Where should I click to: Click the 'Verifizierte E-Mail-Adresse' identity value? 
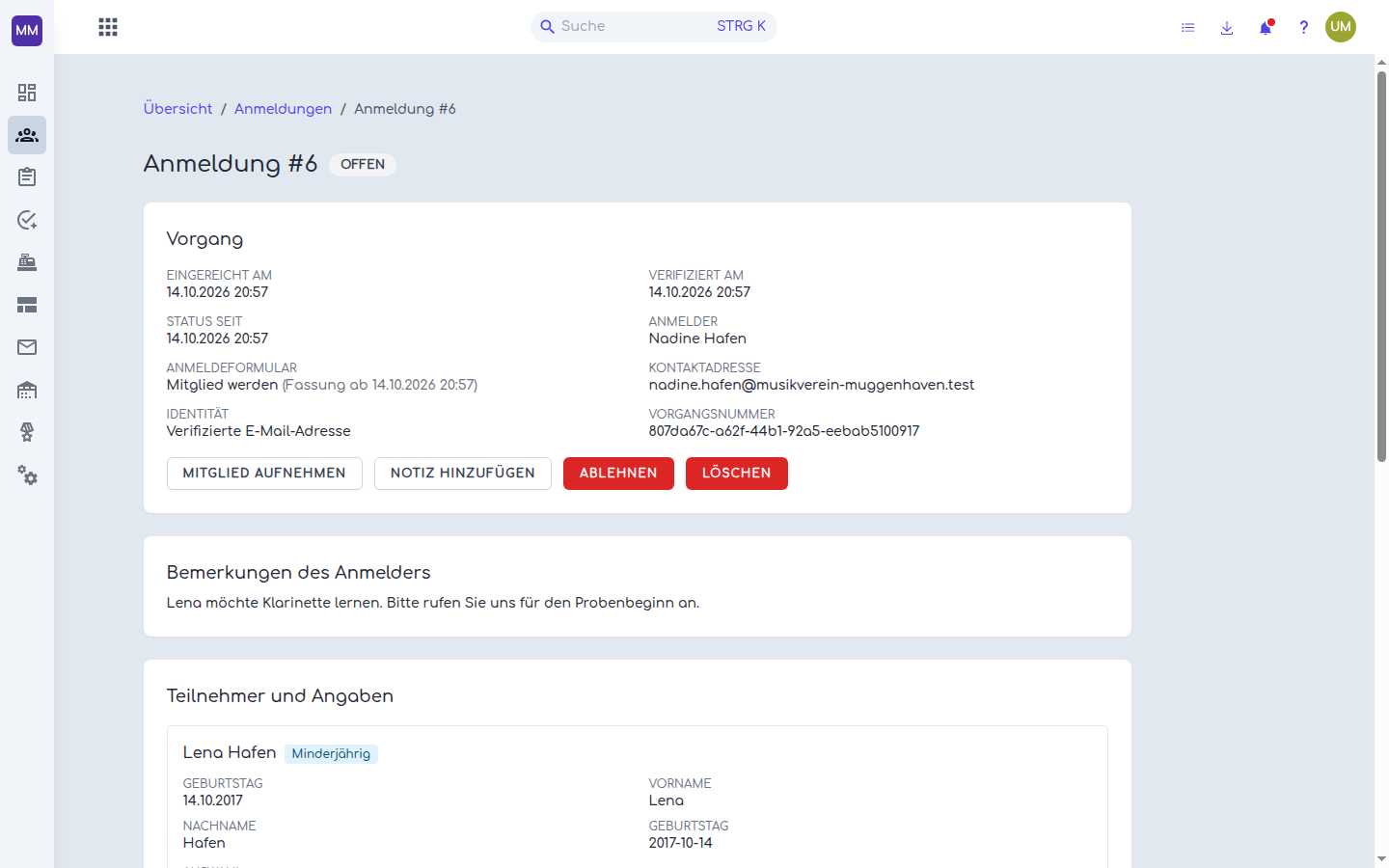tap(259, 431)
